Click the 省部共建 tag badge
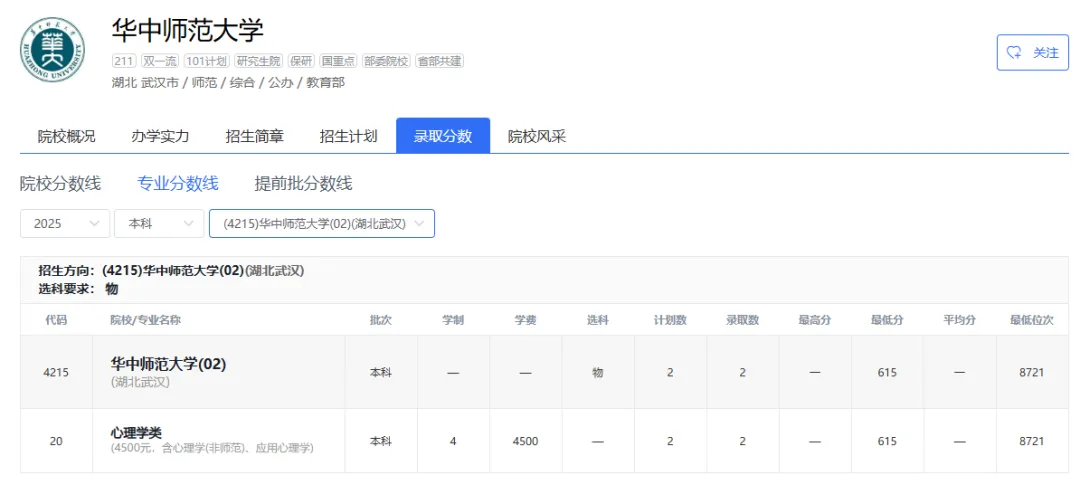1080x494 pixels. [x=439, y=61]
